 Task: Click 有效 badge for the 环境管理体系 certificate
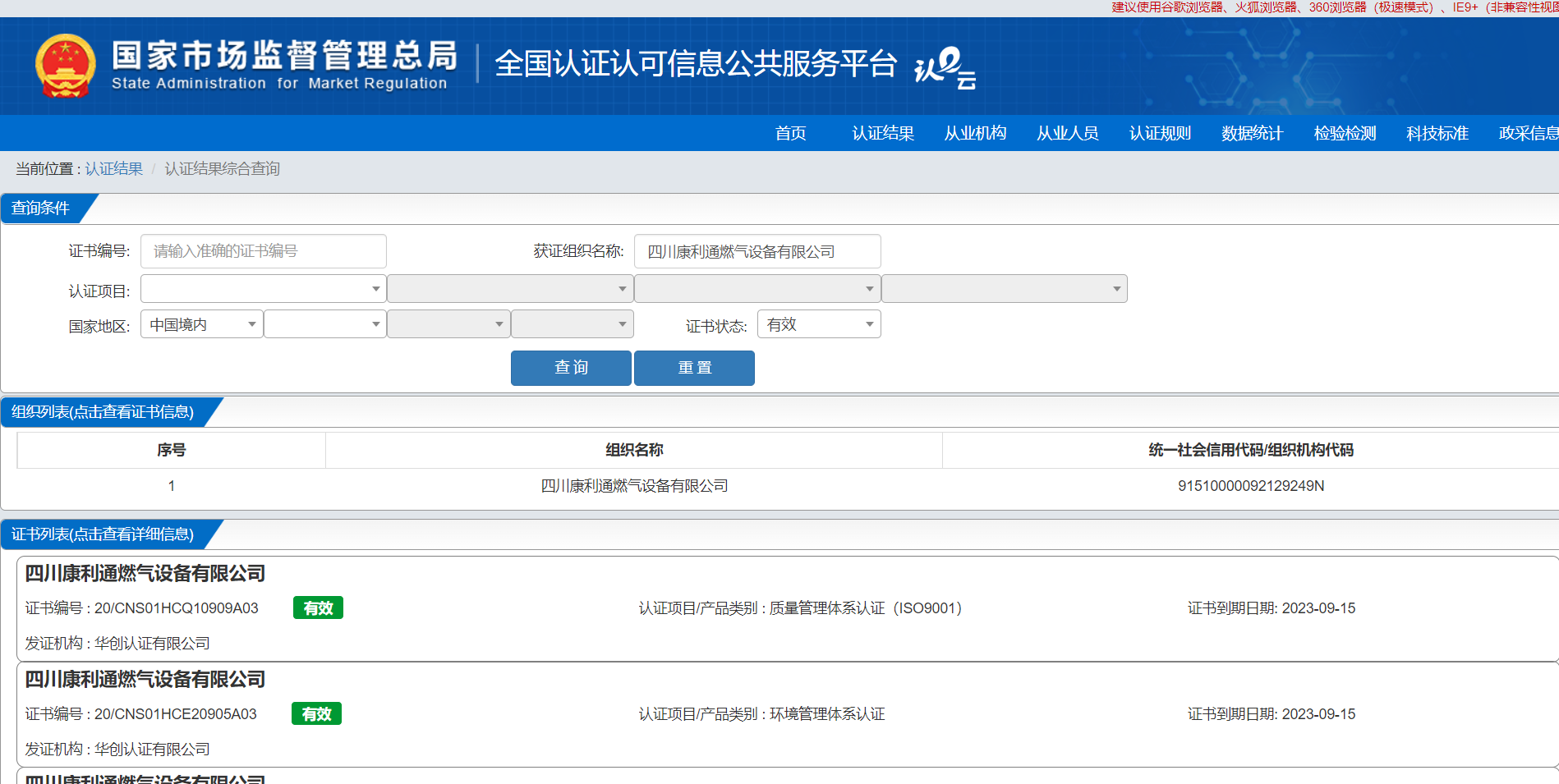pos(316,713)
